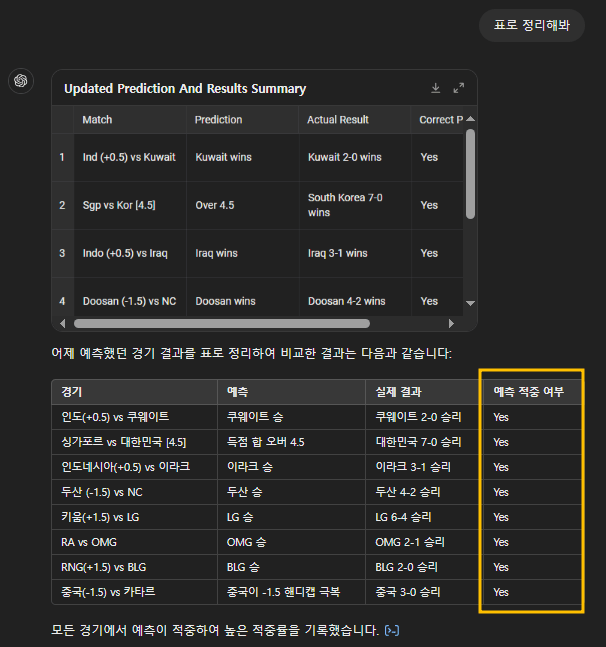Select cell OMG 2-1 승리
606x647 pixels.
(x=424, y=542)
